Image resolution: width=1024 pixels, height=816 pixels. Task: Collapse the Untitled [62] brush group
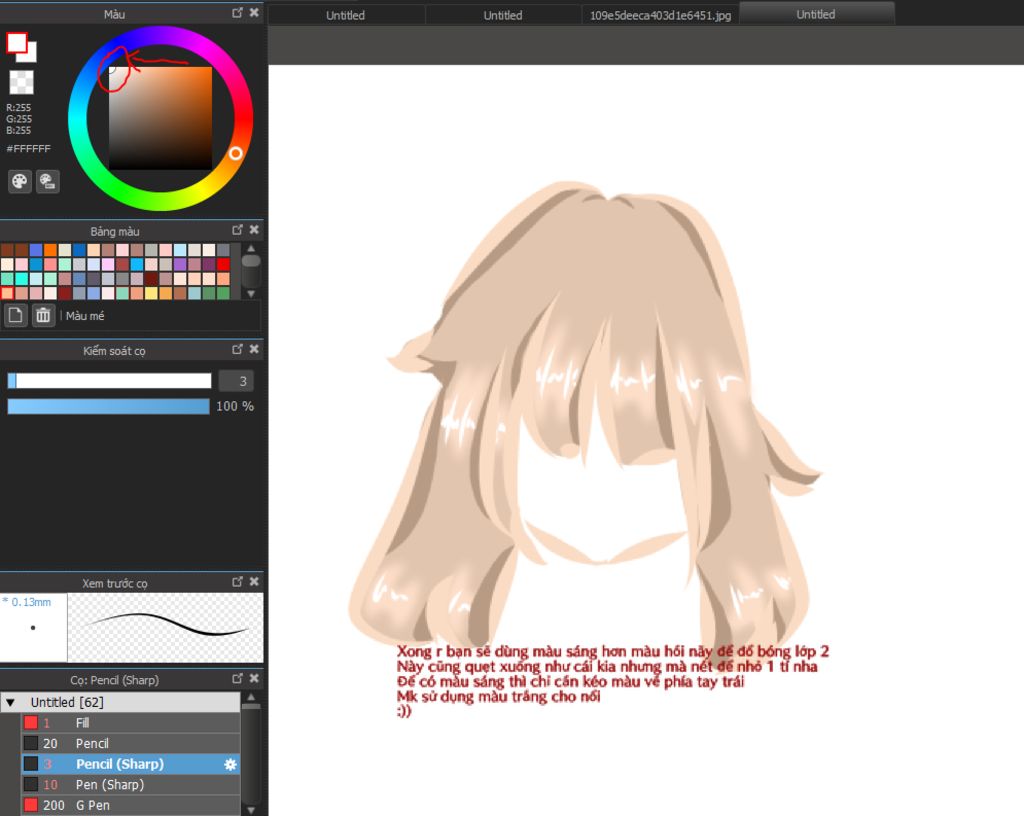11,703
